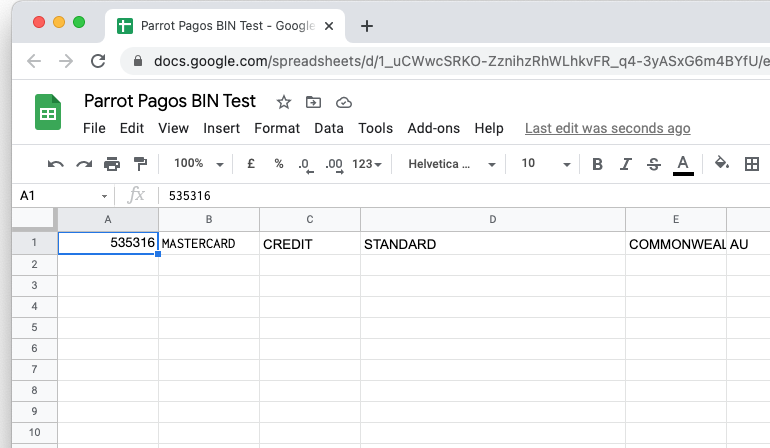Choose the Fill color paint bucket

click(x=721, y=163)
